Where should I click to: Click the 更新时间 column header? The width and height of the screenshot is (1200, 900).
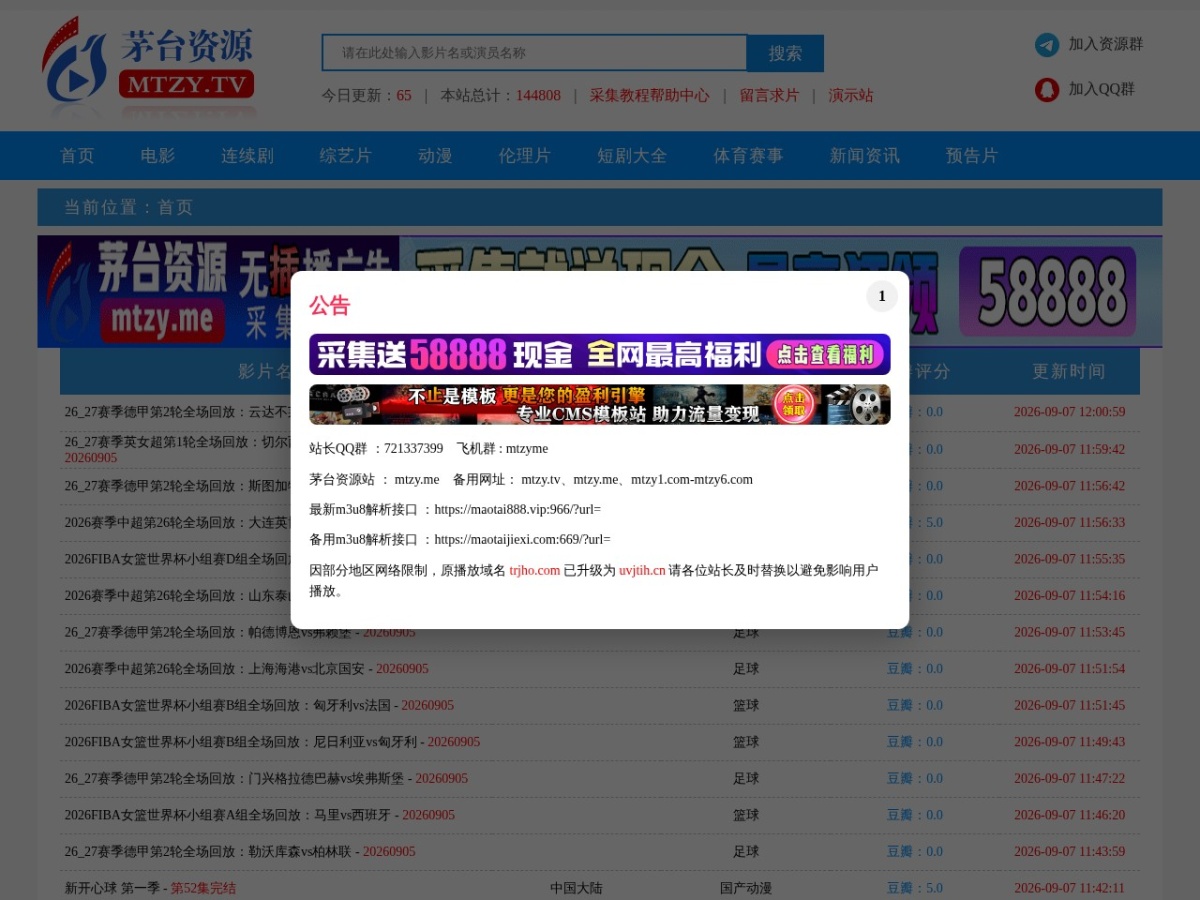(x=1069, y=371)
